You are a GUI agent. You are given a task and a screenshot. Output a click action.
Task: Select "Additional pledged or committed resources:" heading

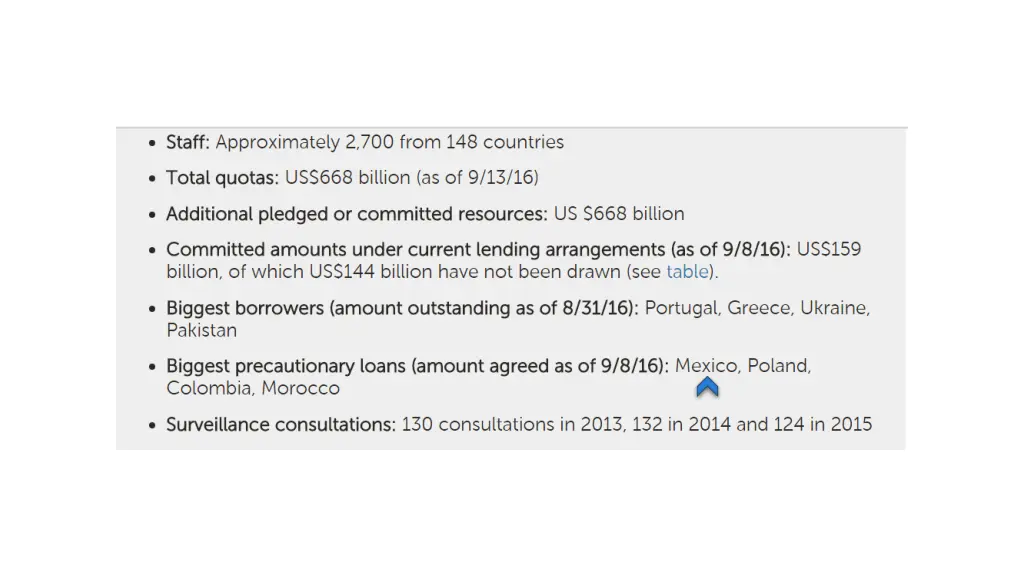tap(357, 214)
